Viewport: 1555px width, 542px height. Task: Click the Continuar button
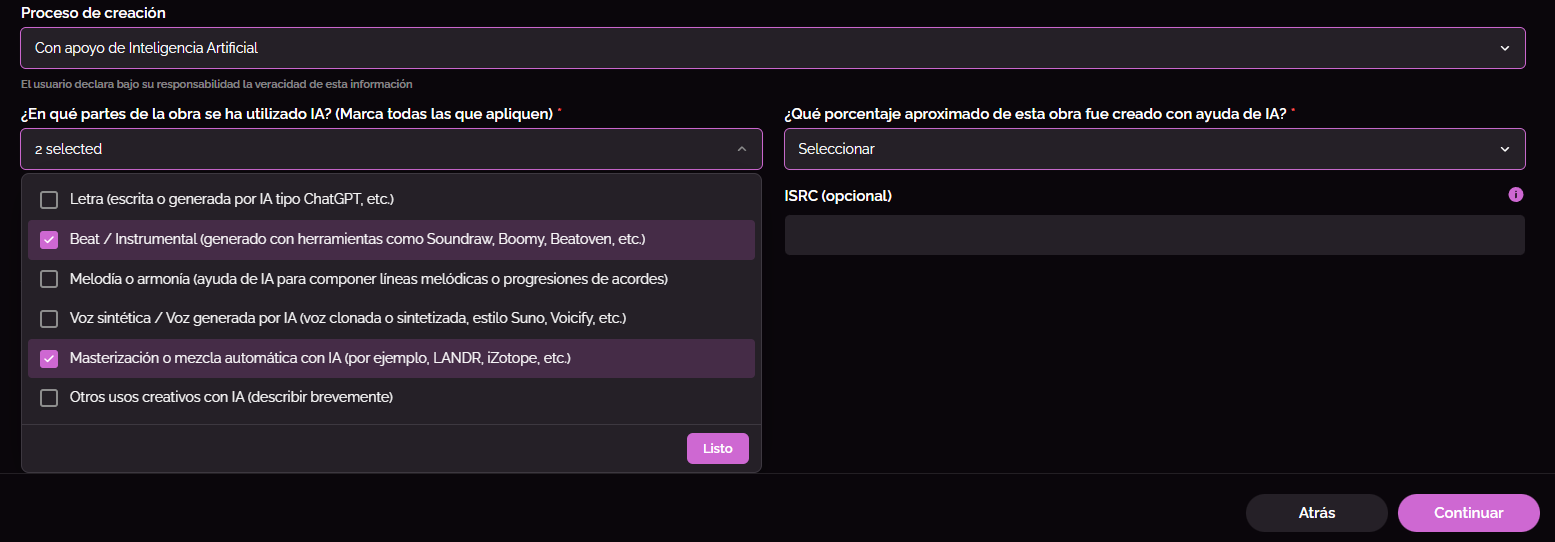point(1468,513)
